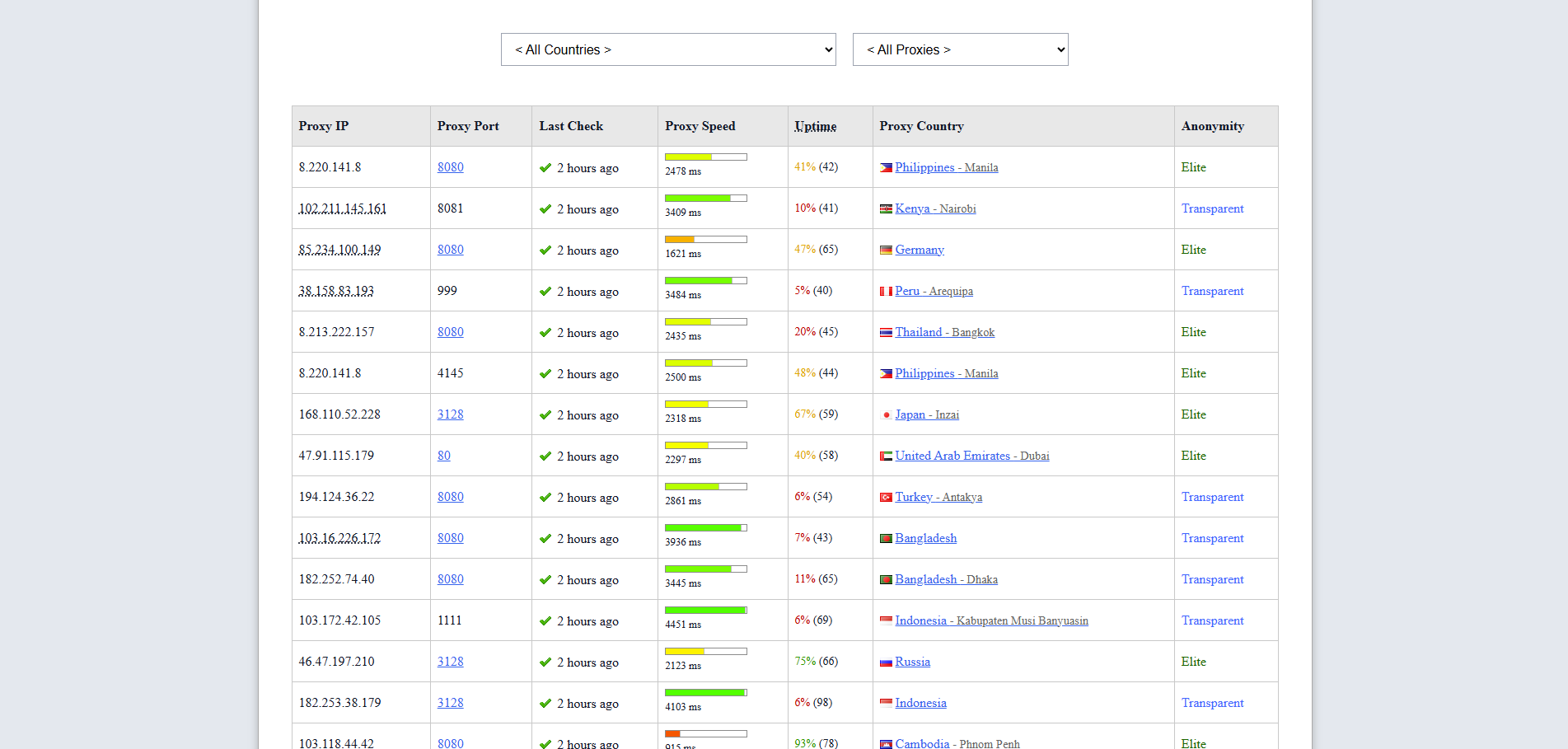The image size is (1568, 749).
Task: Open the Japan - Inzai link
Action: [x=927, y=414]
